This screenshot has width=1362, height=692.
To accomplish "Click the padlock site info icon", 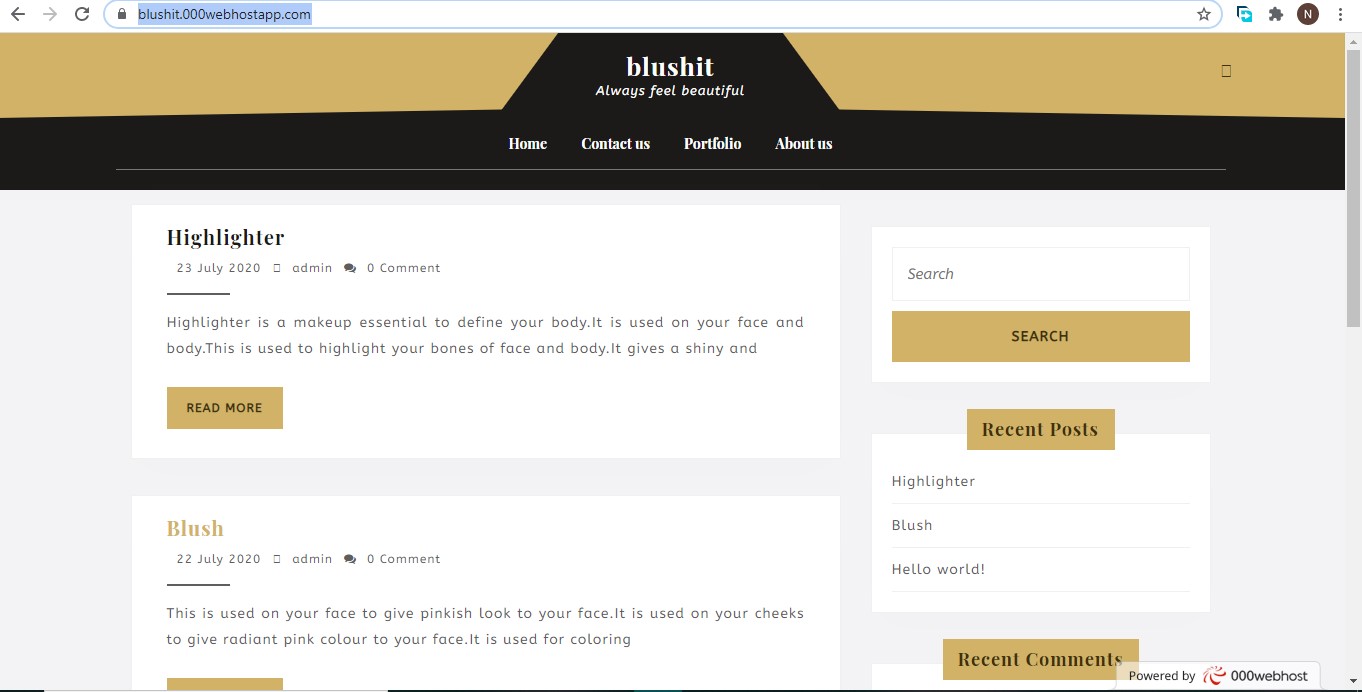I will pyautogui.click(x=122, y=14).
